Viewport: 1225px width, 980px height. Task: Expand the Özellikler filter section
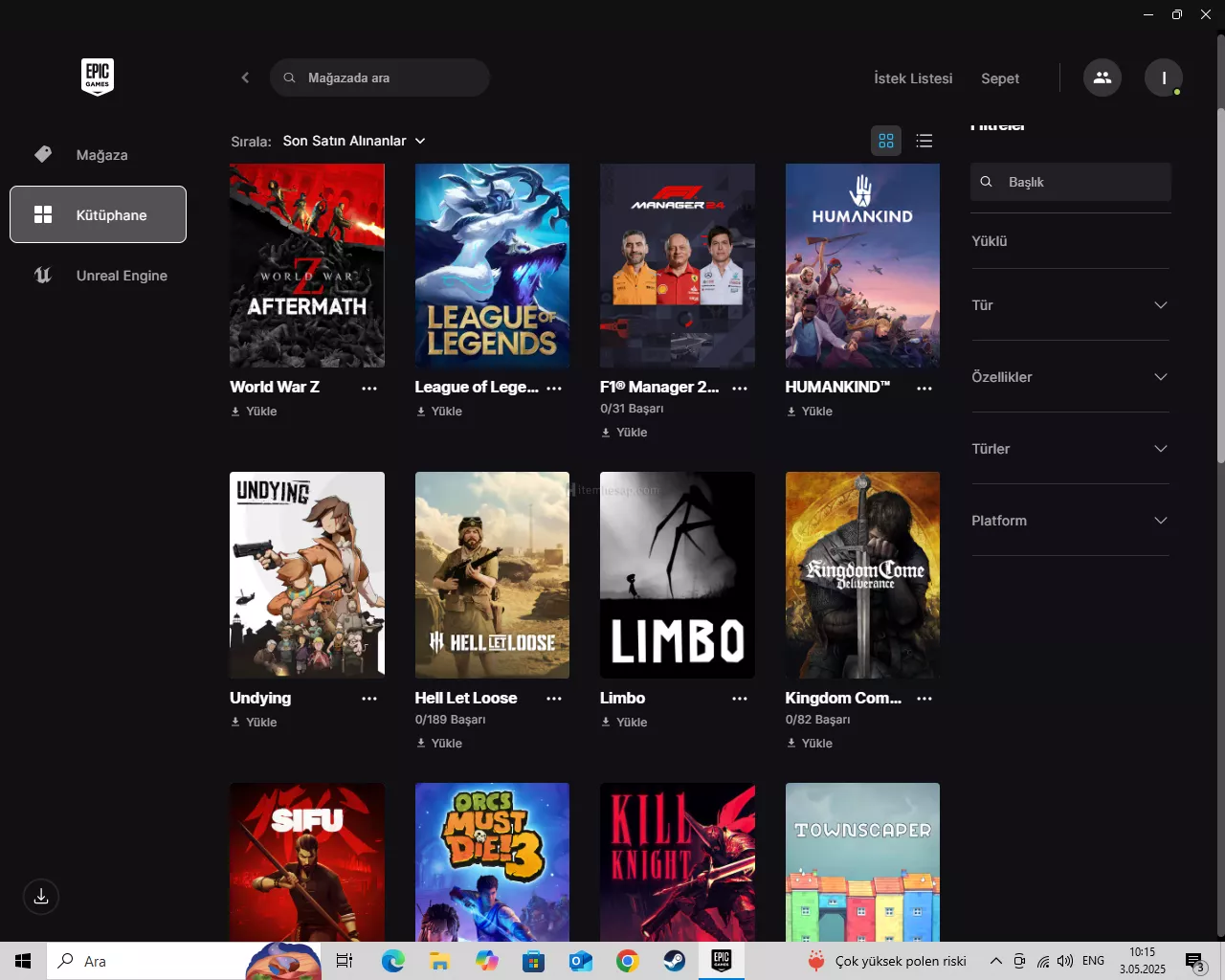pyautogui.click(x=1070, y=377)
